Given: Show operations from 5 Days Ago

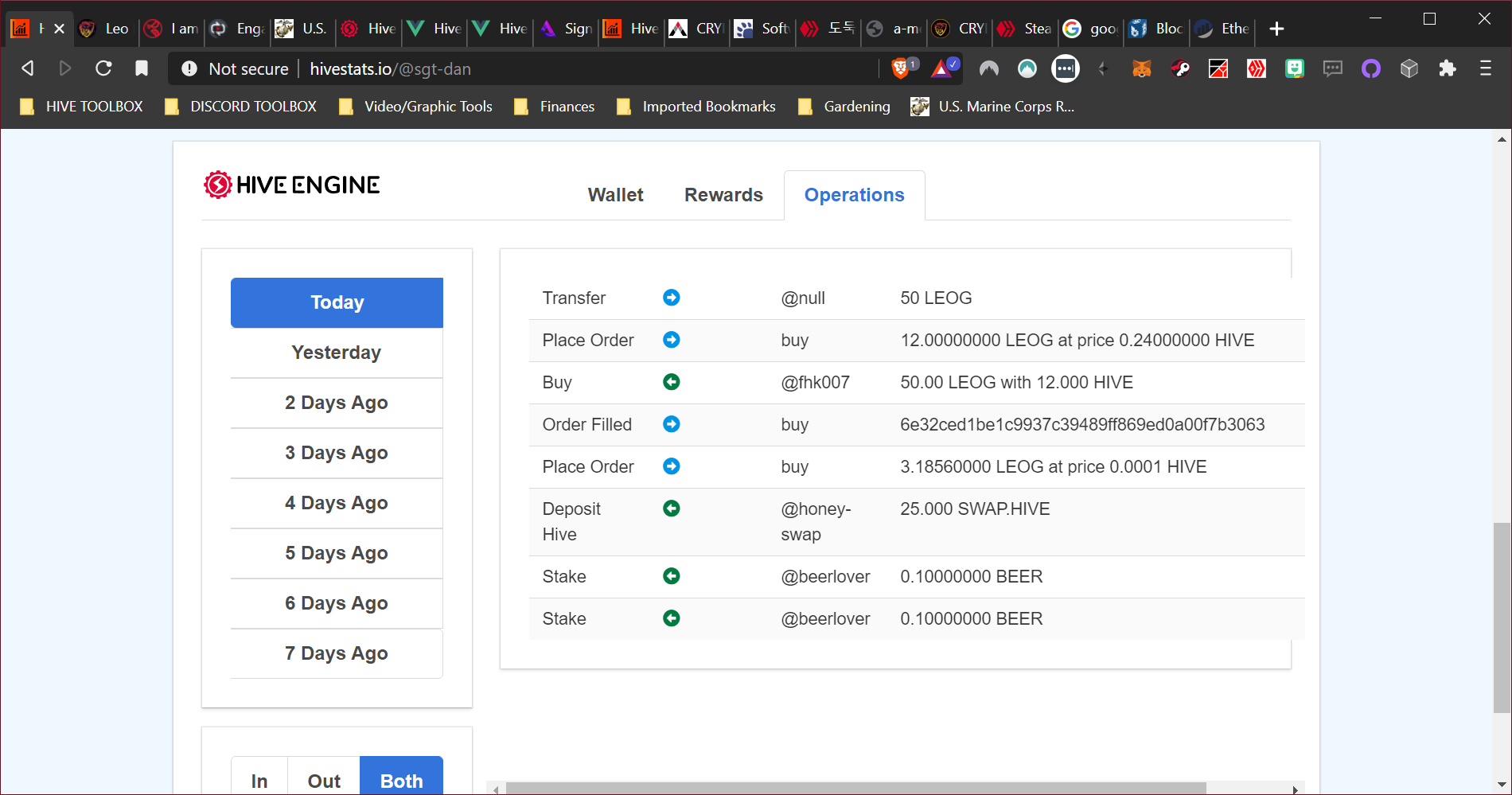Looking at the screenshot, I should click(x=337, y=553).
